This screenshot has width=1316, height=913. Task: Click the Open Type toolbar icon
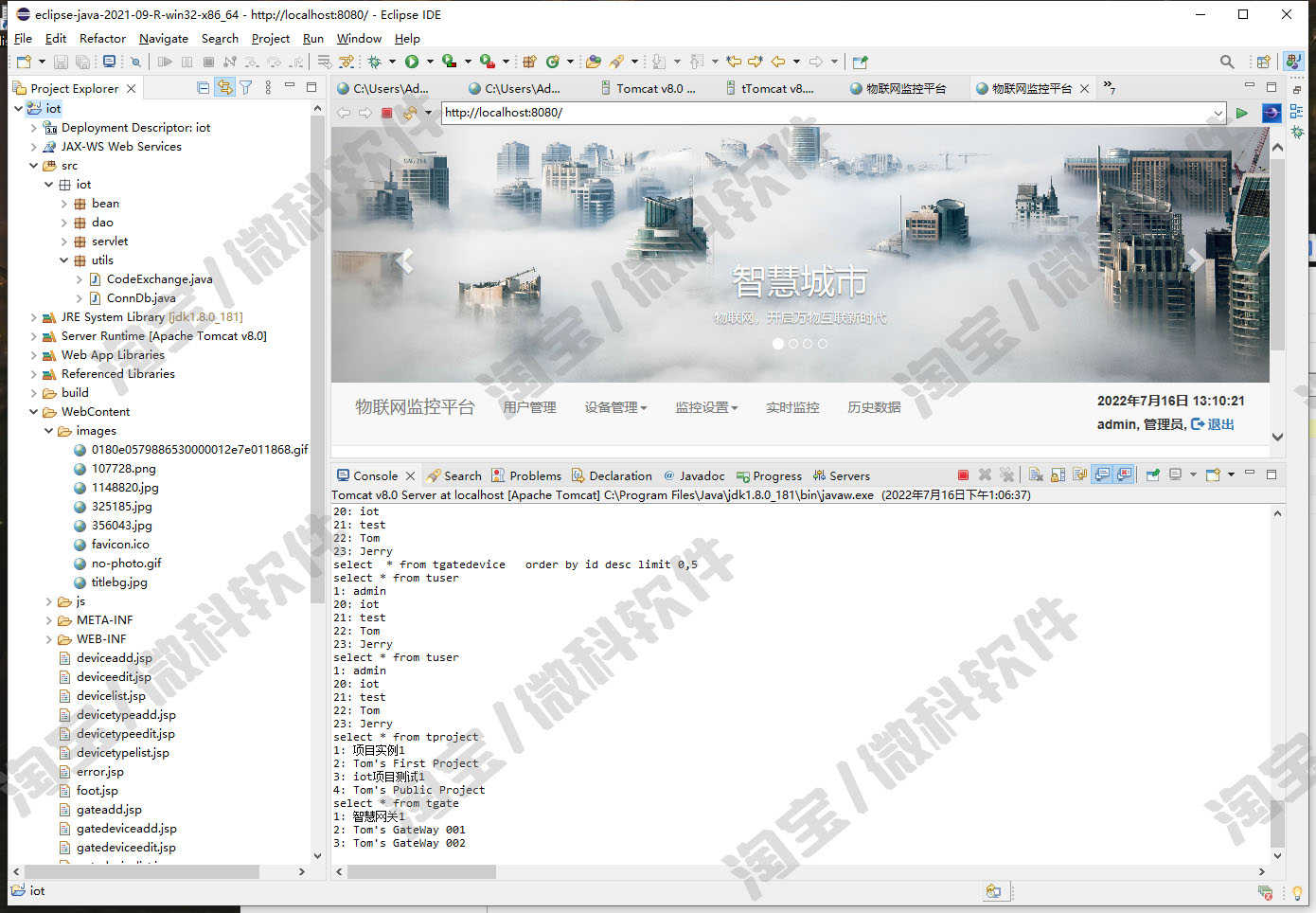click(593, 62)
